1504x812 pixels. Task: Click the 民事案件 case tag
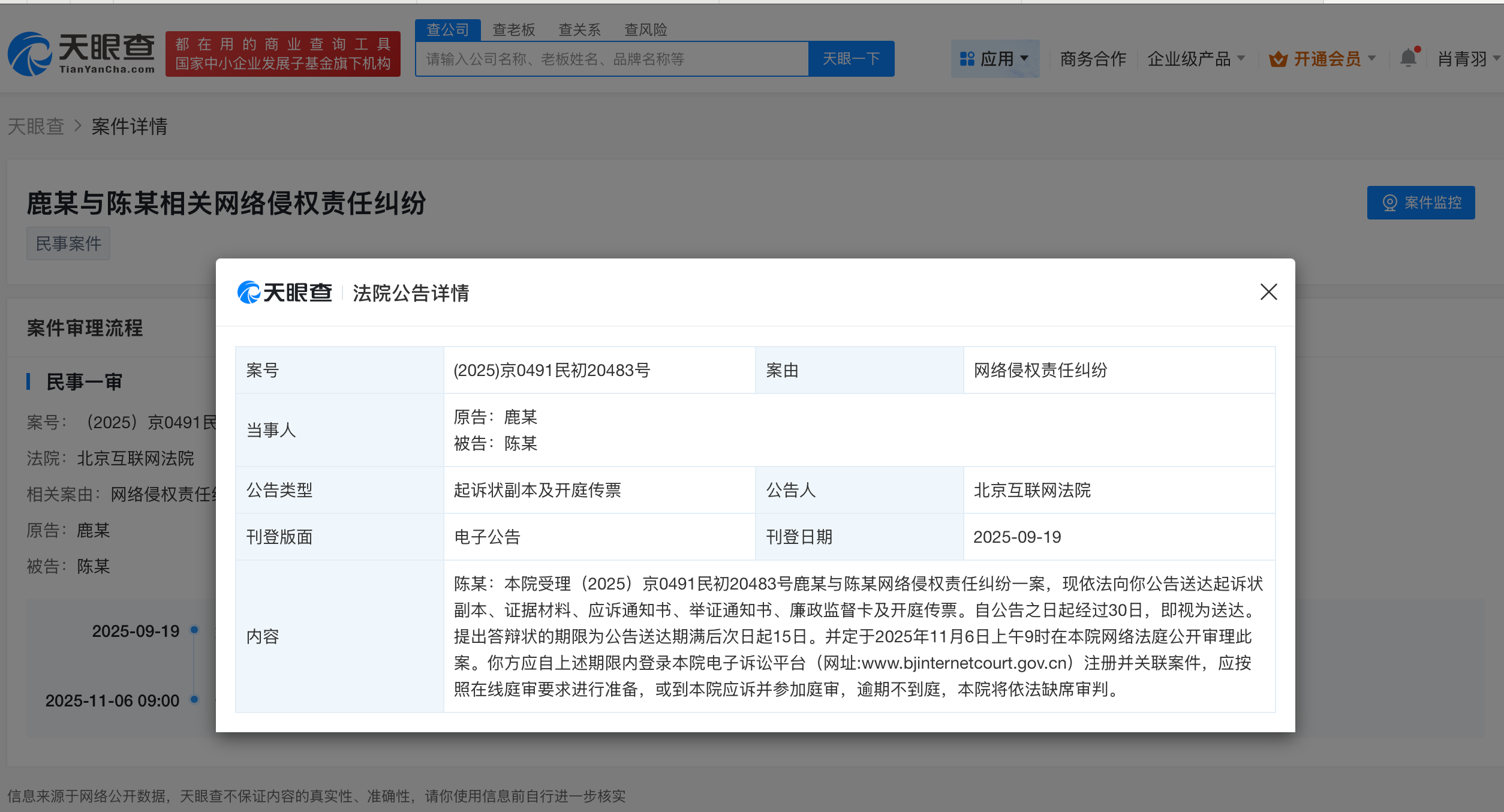(68, 243)
